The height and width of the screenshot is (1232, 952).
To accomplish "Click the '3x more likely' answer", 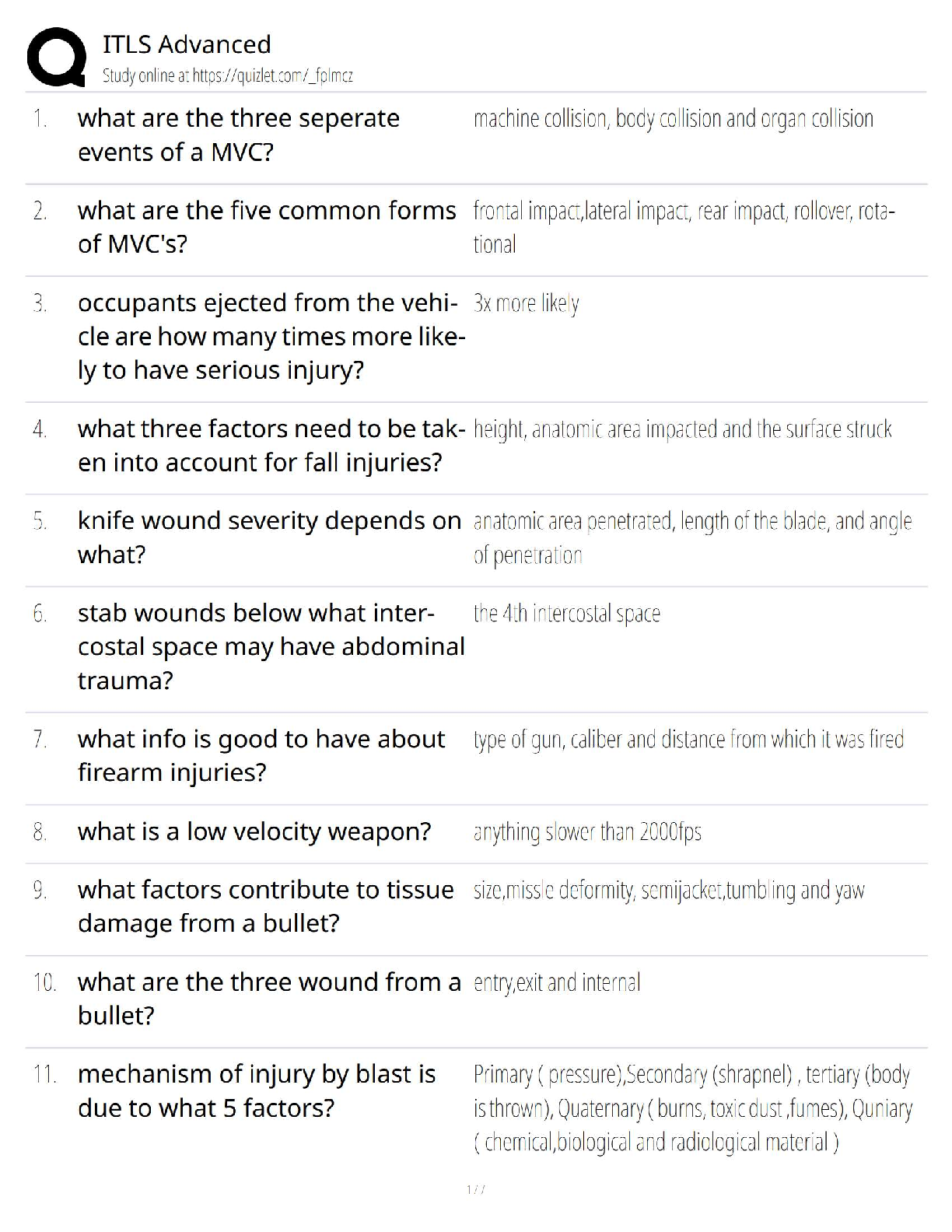I will (x=527, y=303).
